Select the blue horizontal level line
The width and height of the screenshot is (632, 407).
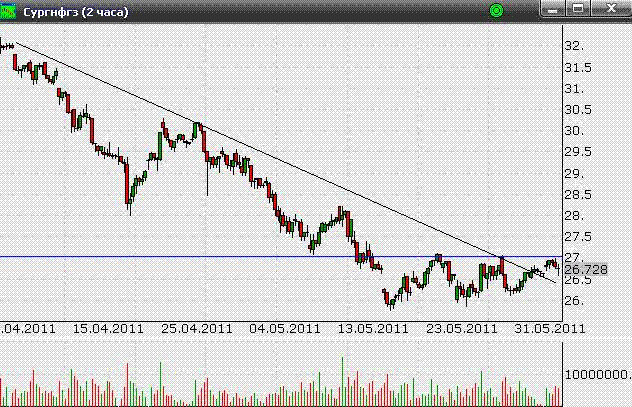coord(250,257)
